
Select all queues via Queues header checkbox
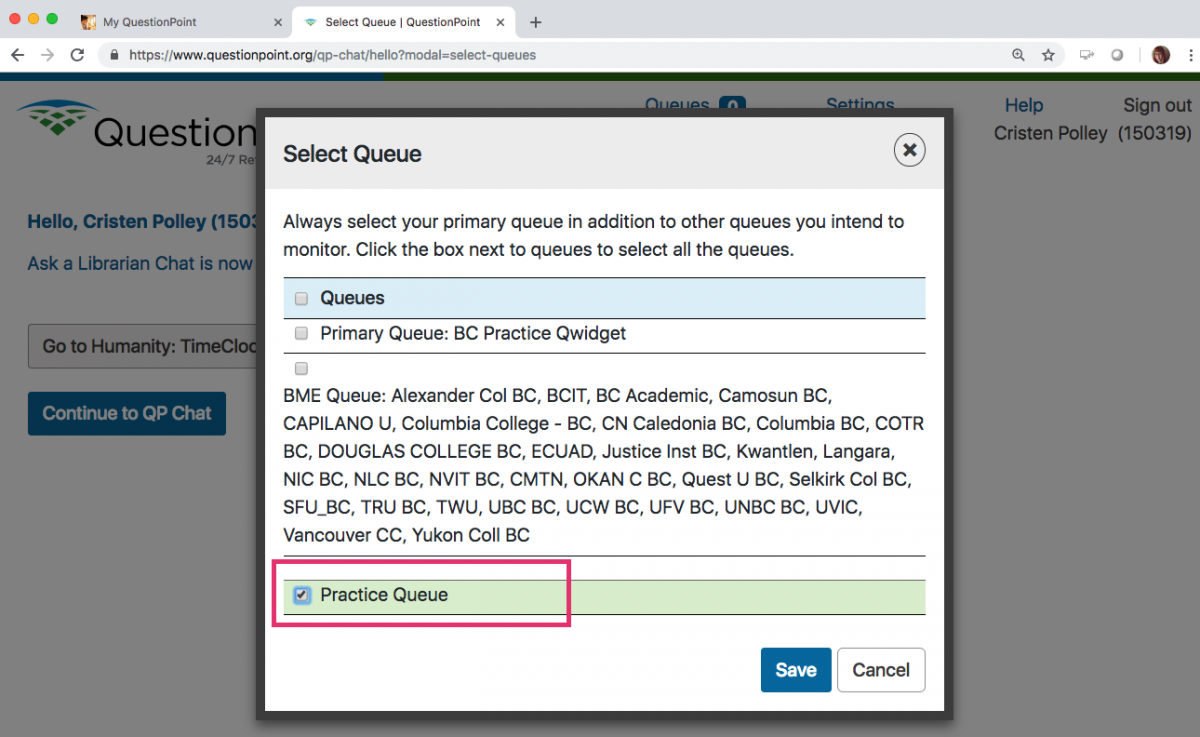click(x=301, y=298)
